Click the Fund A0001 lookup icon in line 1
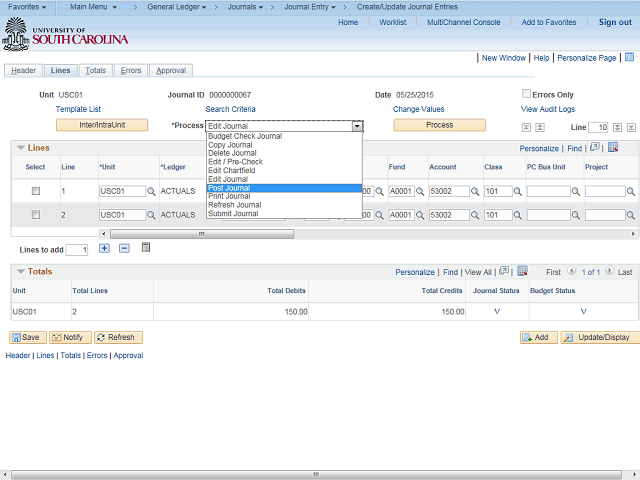The image size is (640, 480). pos(421,191)
